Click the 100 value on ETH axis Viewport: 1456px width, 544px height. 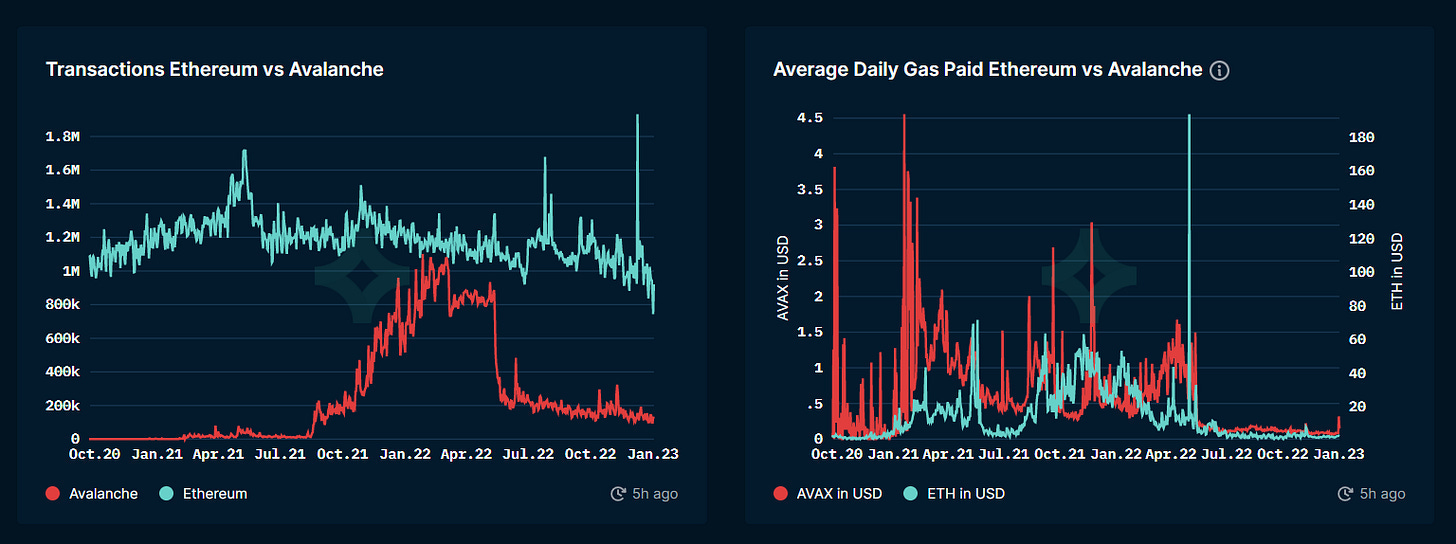(1363, 272)
